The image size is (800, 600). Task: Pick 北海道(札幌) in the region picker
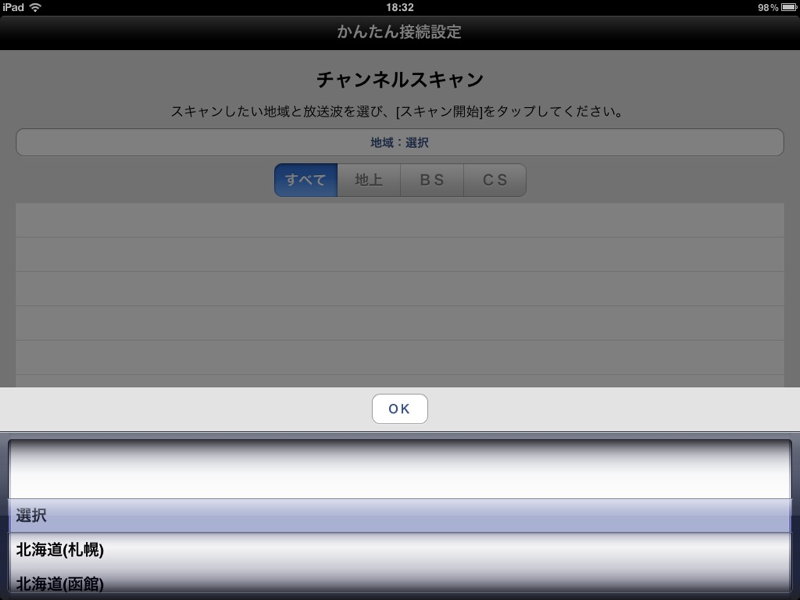pyautogui.click(x=399, y=550)
